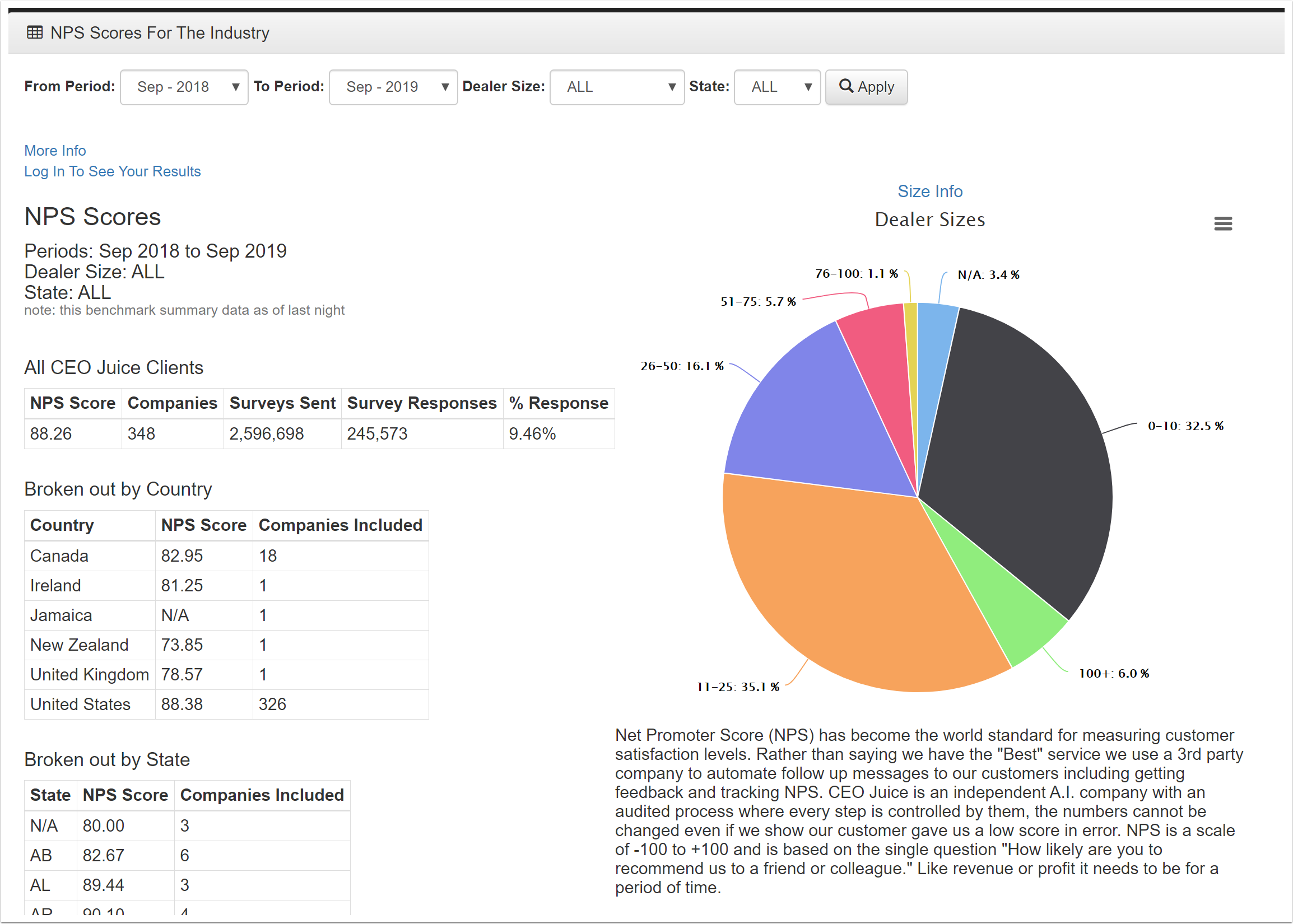Open the Dealer Sizes chart hamburger menu
Viewport: 1293px width, 924px height.
pyautogui.click(x=1222, y=223)
